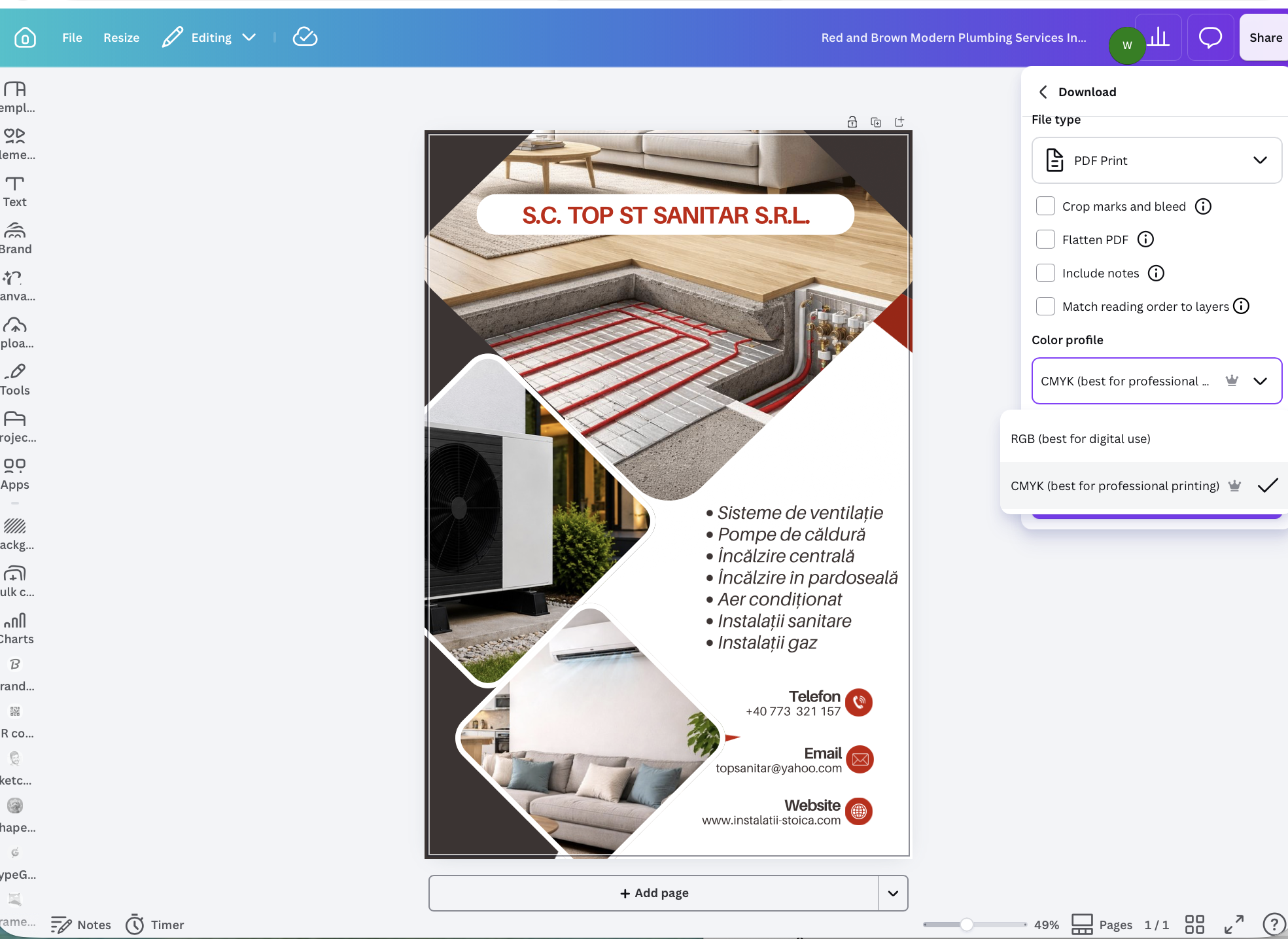Go to Canva home icon
Viewport: 1288px width, 939px height.
(x=25, y=37)
